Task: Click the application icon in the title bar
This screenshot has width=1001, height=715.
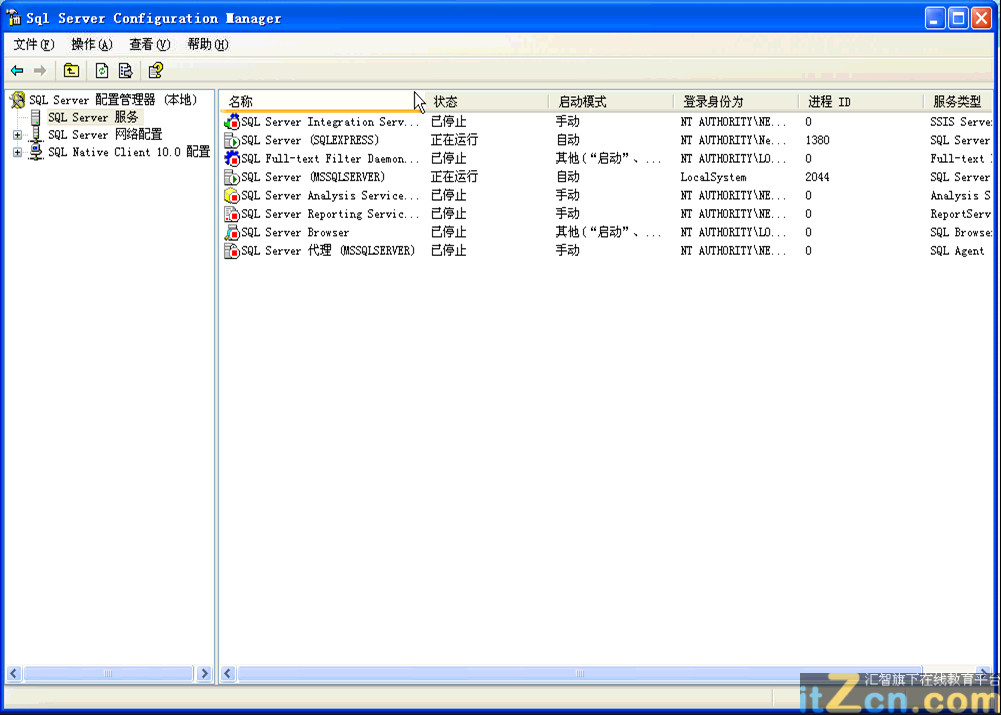Action: point(13,18)
